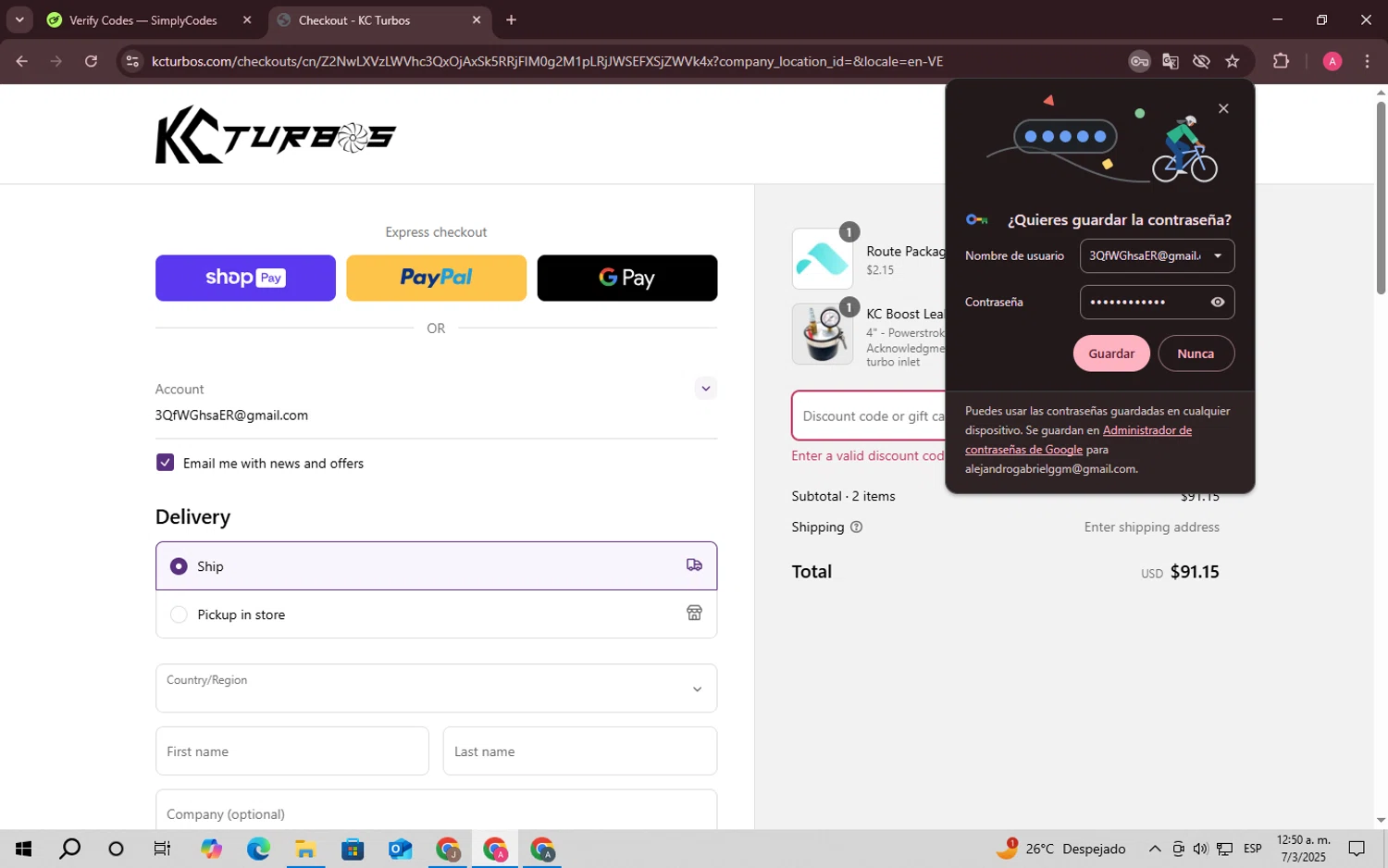This screenshot has height=868, width=1388.
Task: Click Nunca button
Action: [1196, 353]
